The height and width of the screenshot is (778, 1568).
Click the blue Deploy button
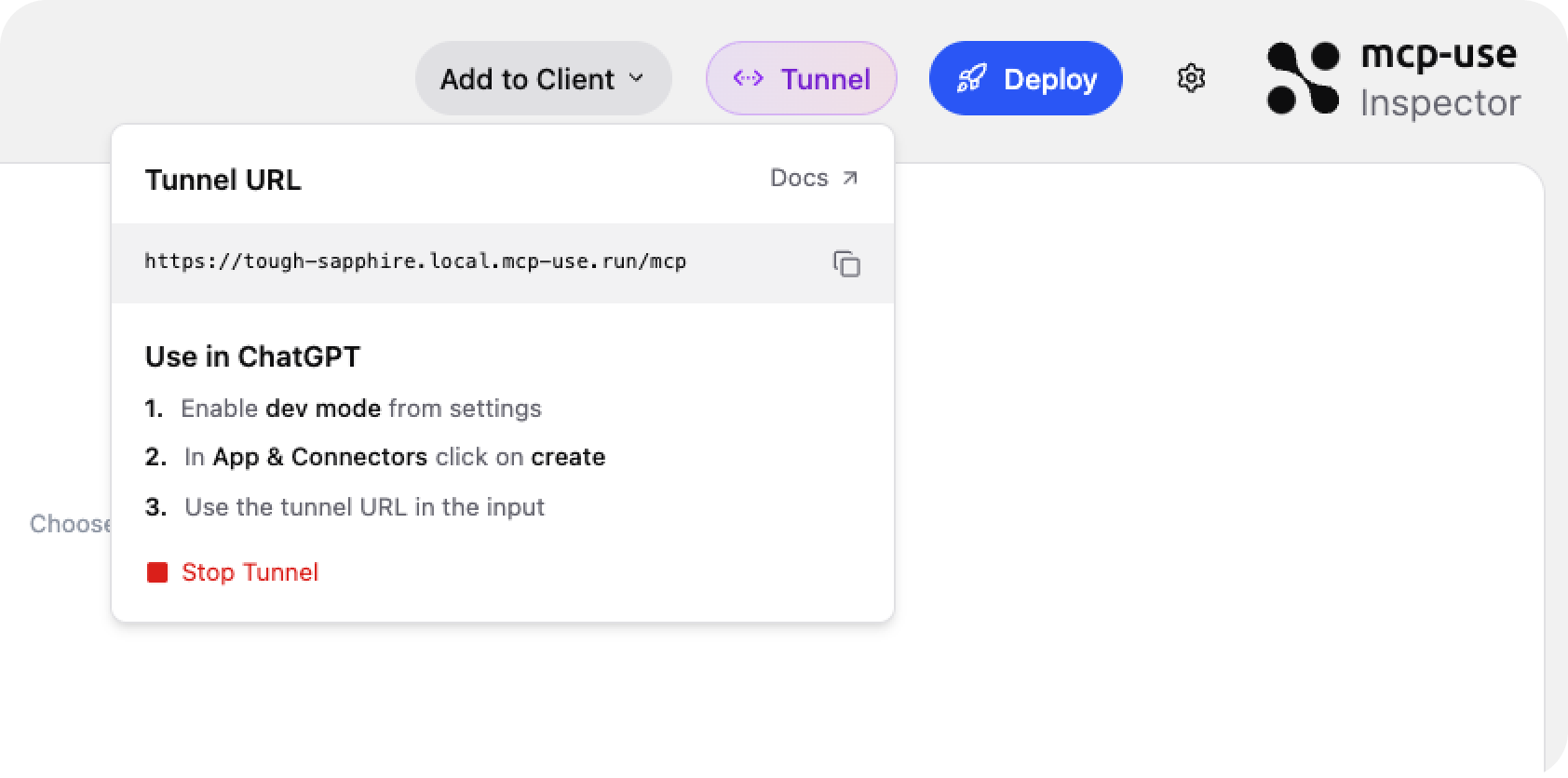[1025, 78]
